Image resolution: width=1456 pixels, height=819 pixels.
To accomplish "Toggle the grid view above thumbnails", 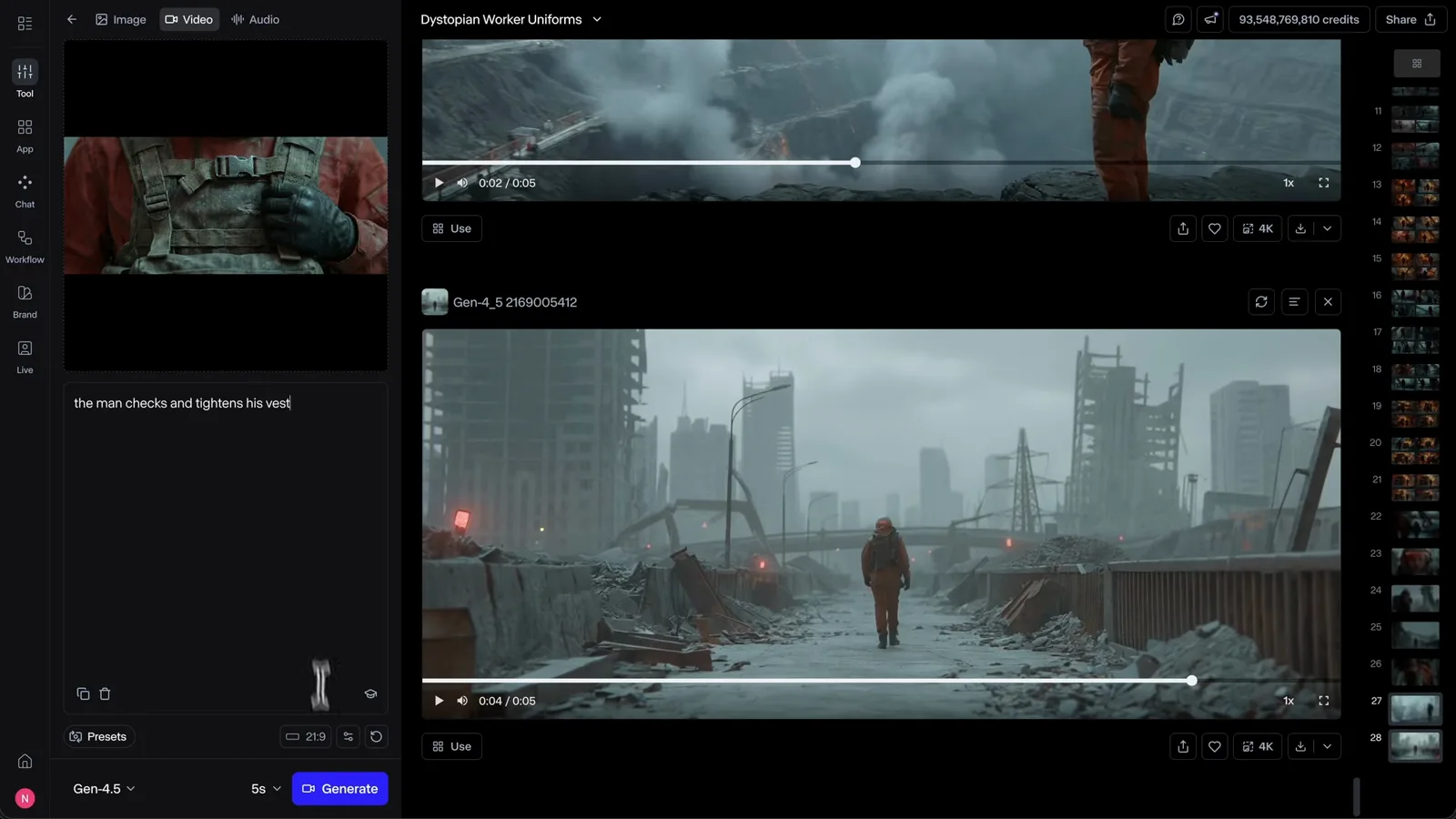I will (x=1417, y=64).
